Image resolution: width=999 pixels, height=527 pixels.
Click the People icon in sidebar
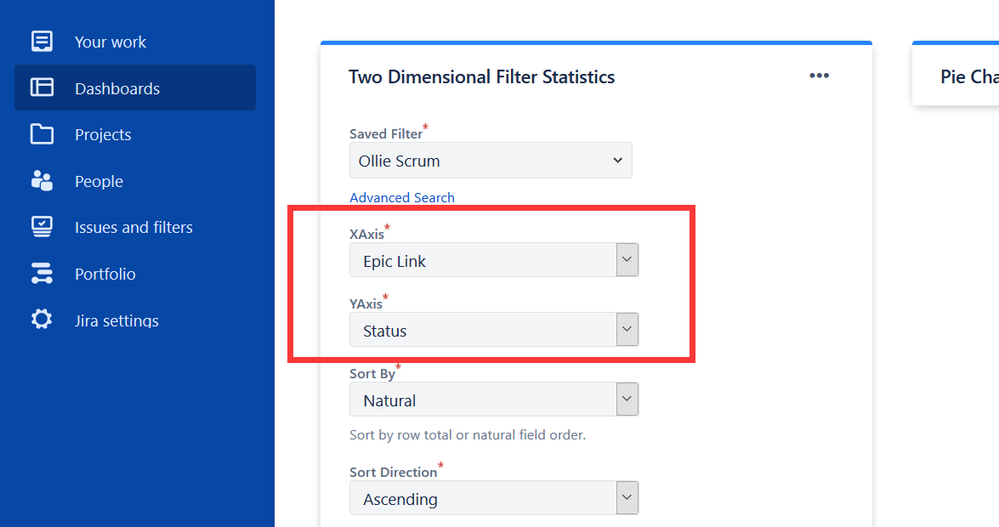tap(42, 181)
